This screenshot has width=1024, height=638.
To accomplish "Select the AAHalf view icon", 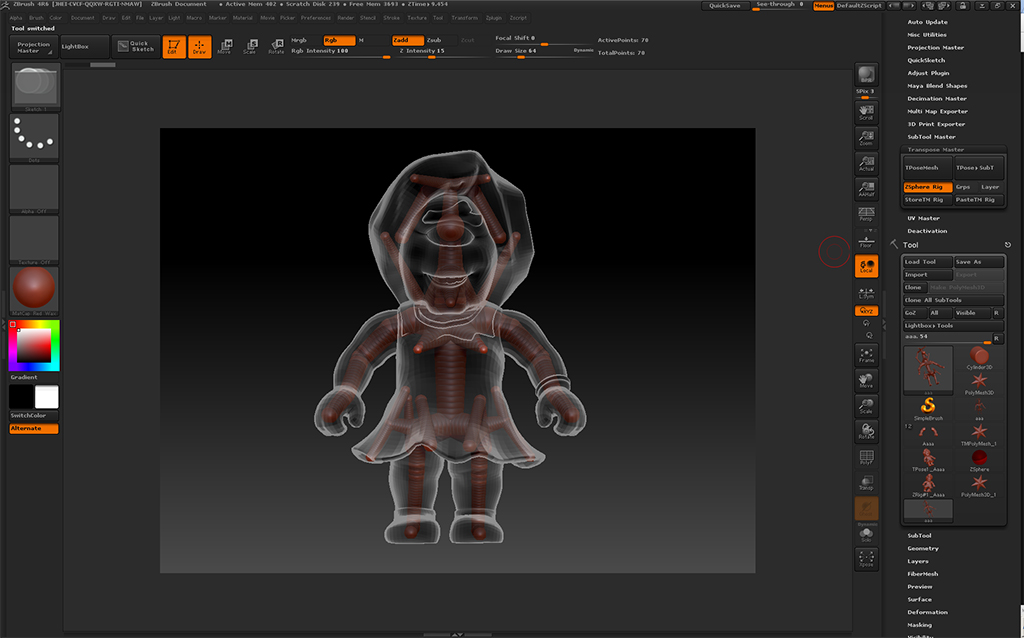I will click(866, 189).
